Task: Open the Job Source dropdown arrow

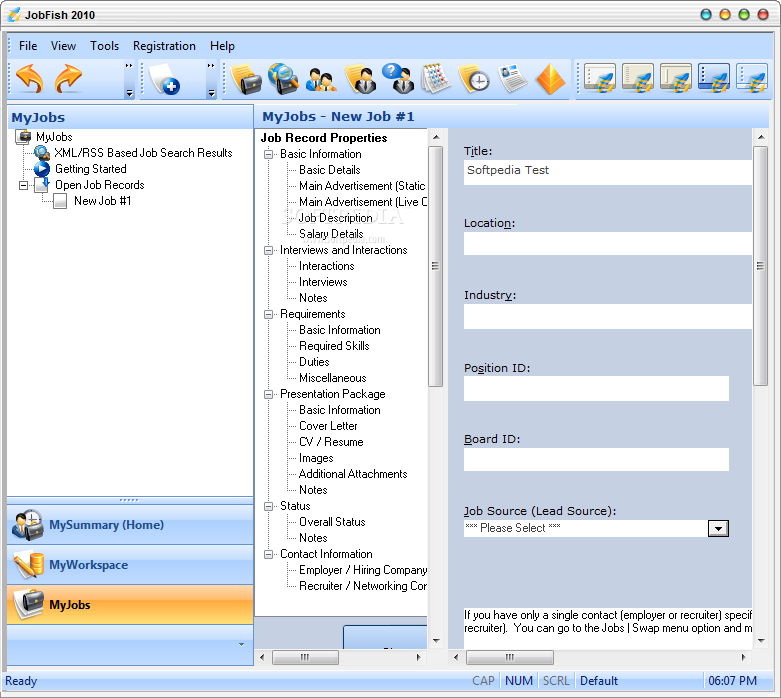Action: [x=718, y=529]
